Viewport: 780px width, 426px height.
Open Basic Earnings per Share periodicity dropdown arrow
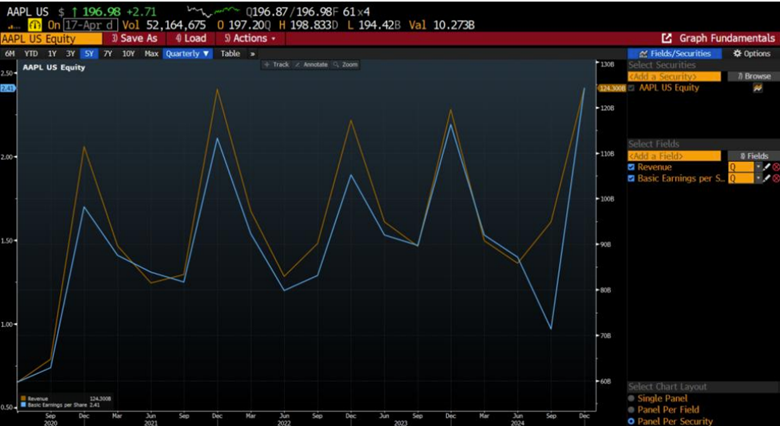tap(759, 178)
